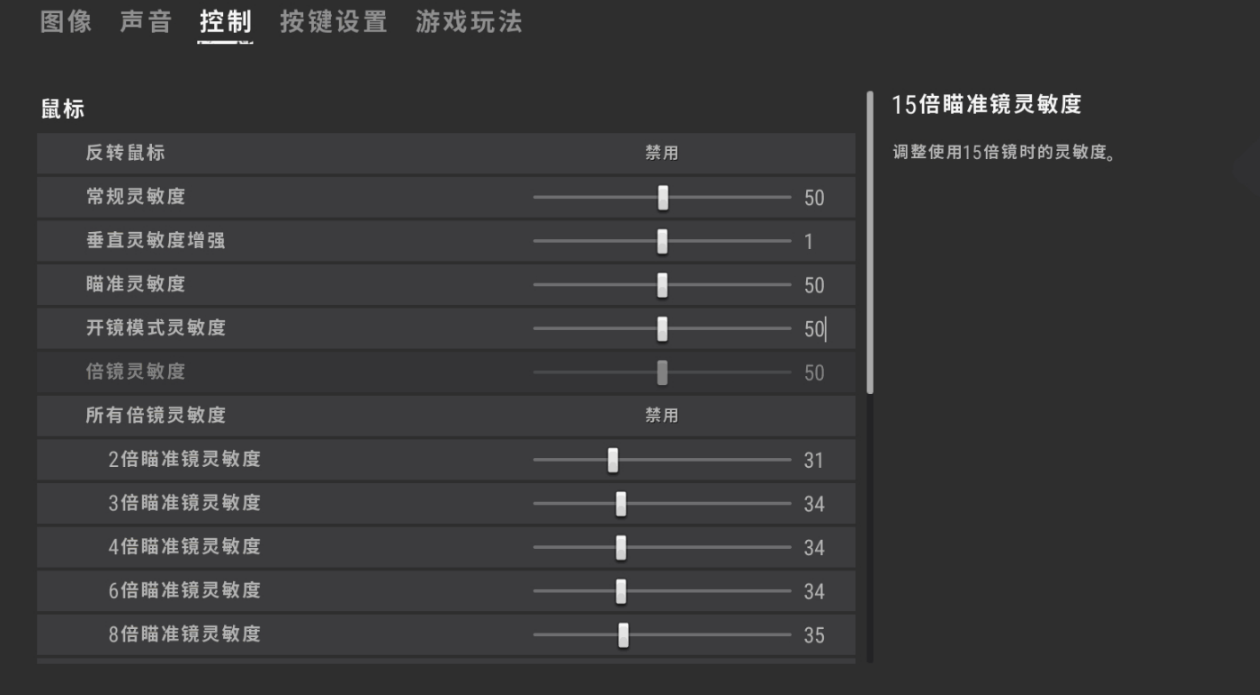Adjust the 瞄准灵敏度 slider
This screenshot has width=1260, height=695.
point(663,285)
